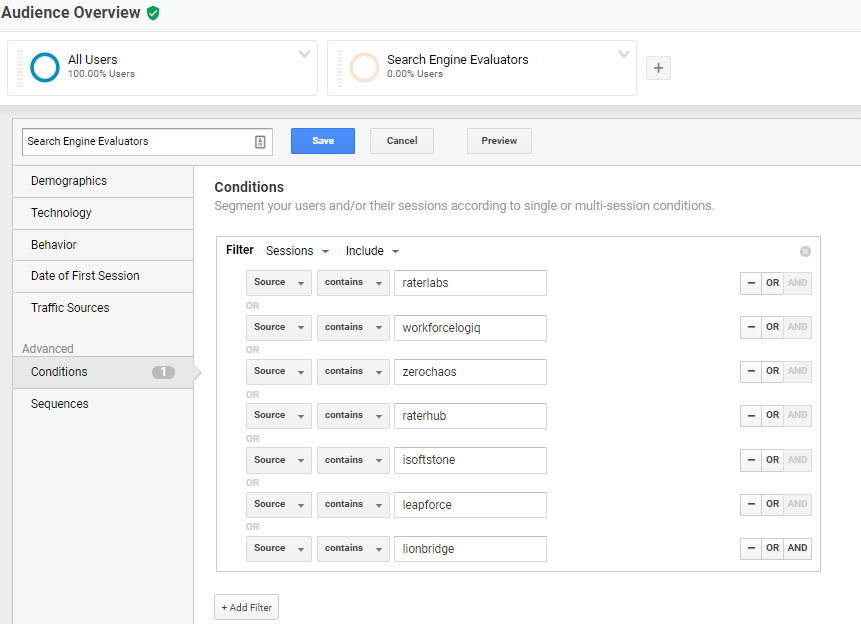Click the Search Engine Evaluators circle icon
Viewport: 861px width, 624px height.
[365, 67]
